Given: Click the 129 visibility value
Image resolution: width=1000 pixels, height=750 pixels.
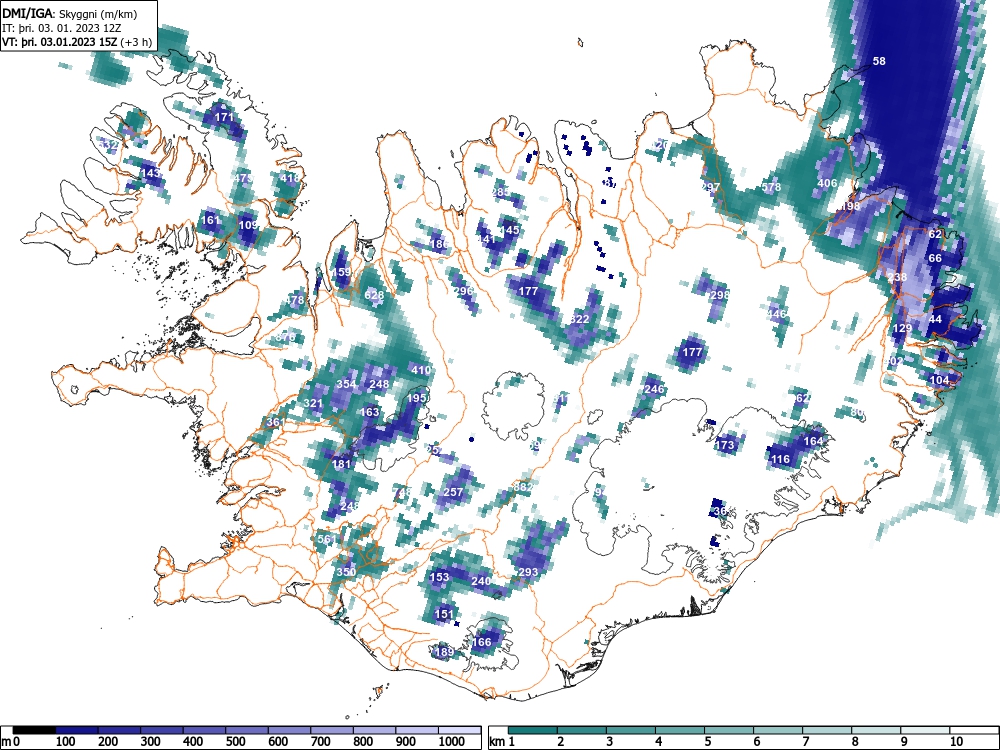Looking at the screenshot, I should (x=902, y=328).
